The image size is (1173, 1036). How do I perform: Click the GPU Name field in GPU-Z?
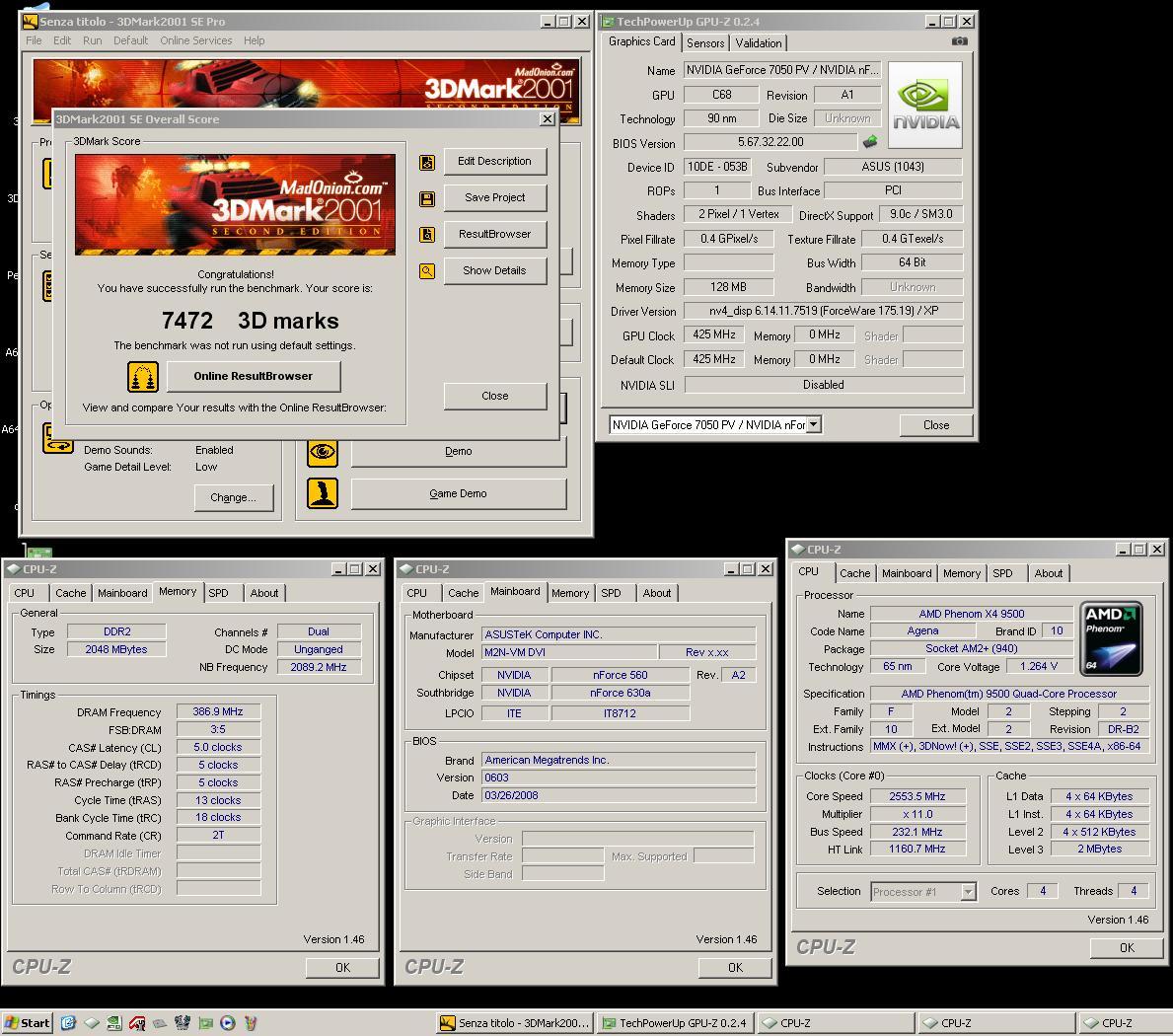click(781, 70)
